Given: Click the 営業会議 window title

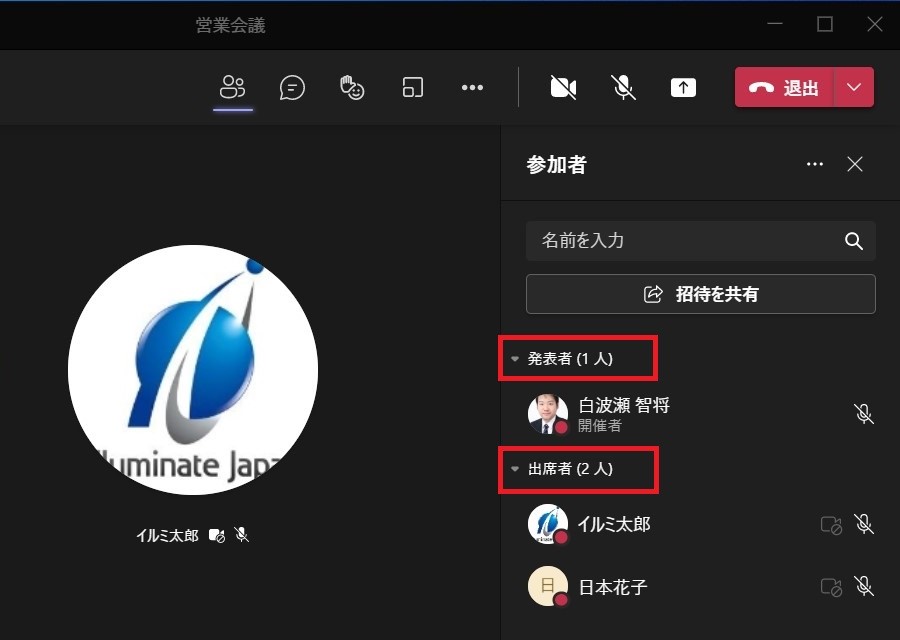Looking at the screenshot, I should click(230, 25).
